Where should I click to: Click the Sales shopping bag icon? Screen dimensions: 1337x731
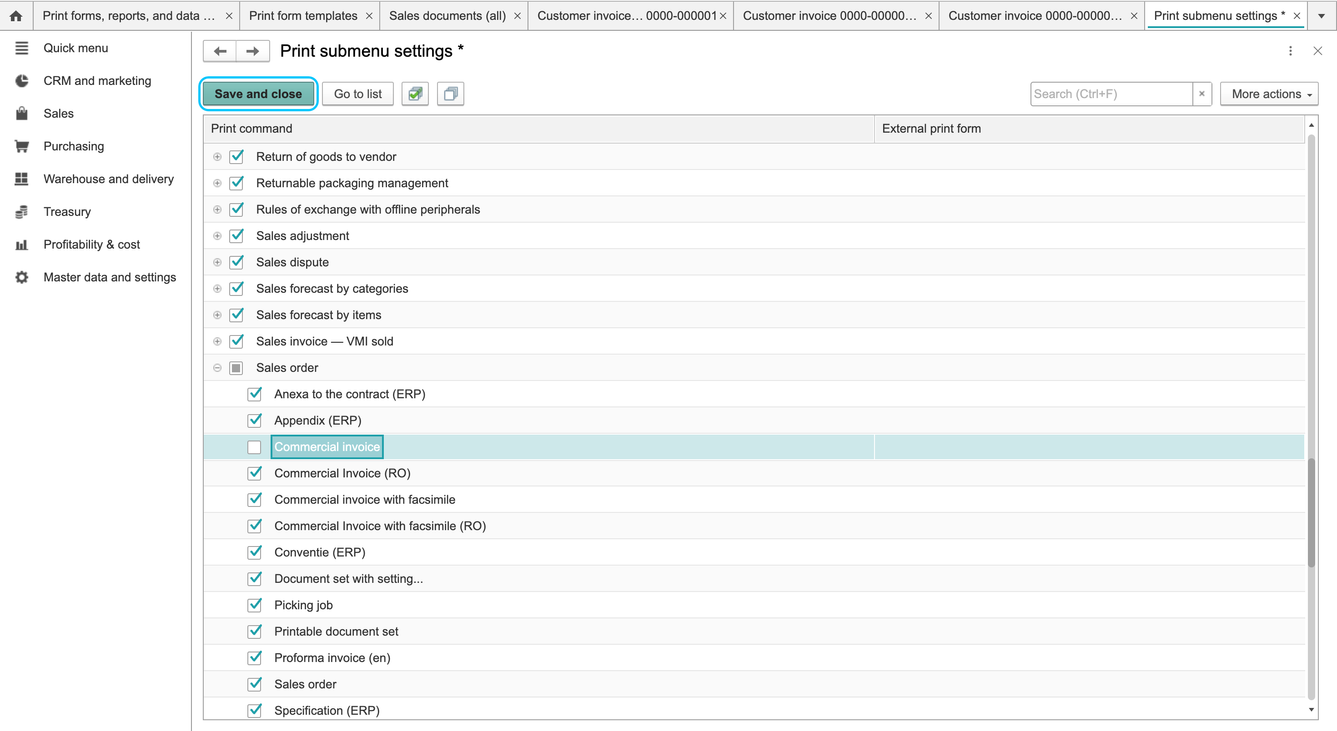coord(21,114)
